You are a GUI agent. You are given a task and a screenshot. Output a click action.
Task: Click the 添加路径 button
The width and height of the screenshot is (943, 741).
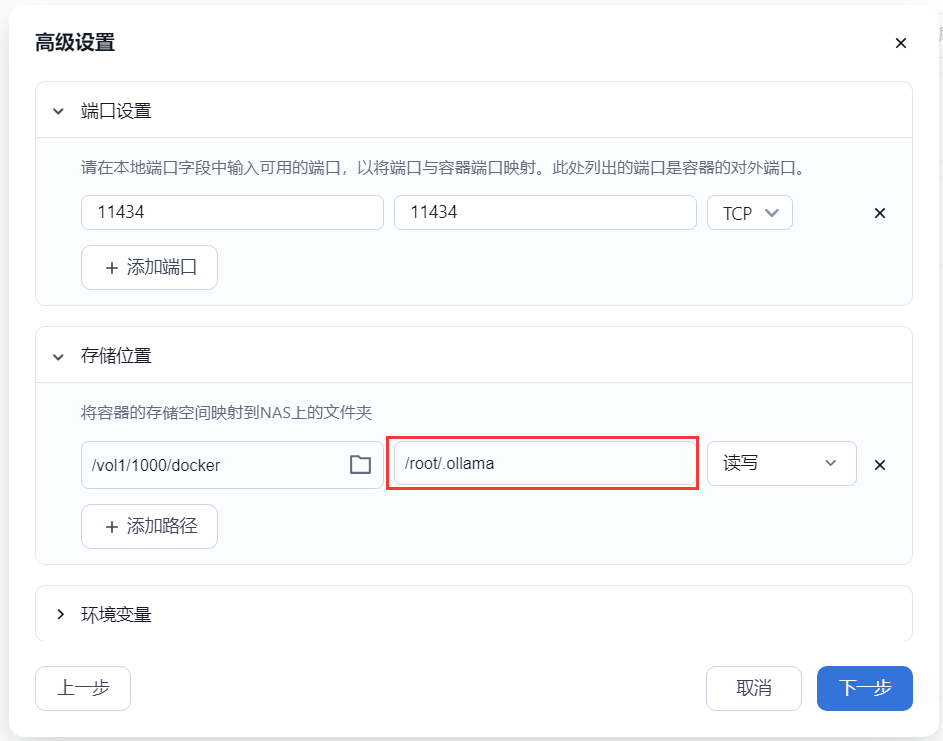149,526
